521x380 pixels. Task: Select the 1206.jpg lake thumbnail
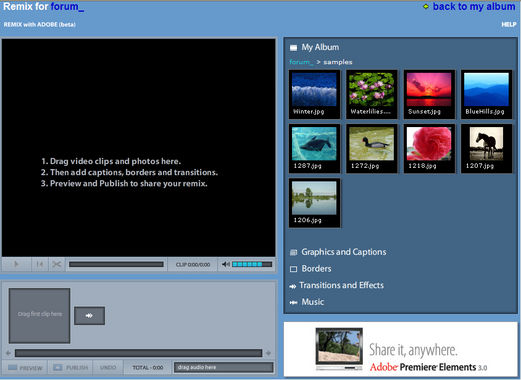tap(314, 203)
